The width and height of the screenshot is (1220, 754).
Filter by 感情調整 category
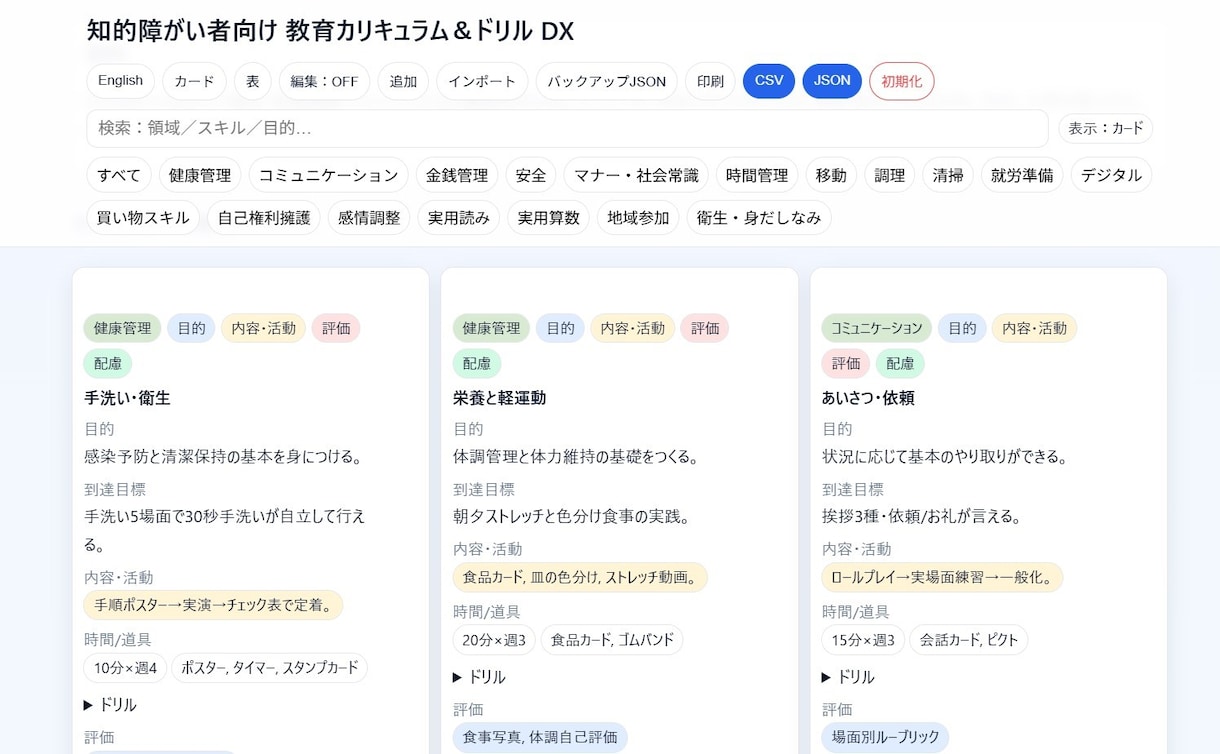[369, 218]
